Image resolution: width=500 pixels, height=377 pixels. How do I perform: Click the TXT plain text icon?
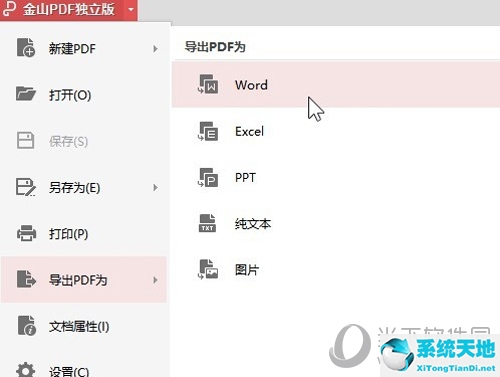[207, 223]
